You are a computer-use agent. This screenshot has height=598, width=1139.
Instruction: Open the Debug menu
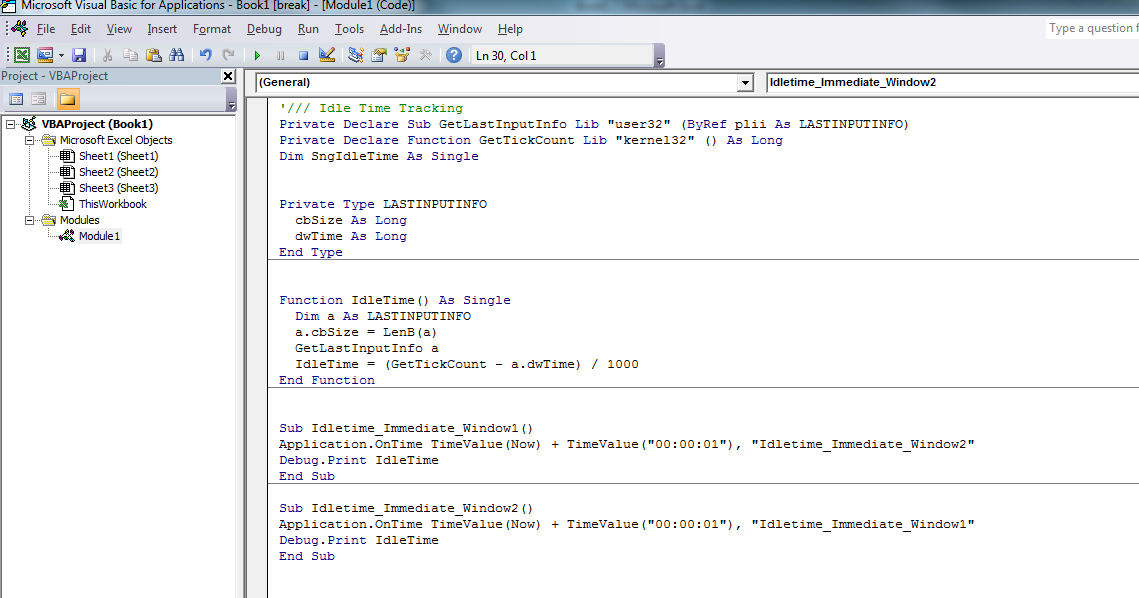point(264,29)
